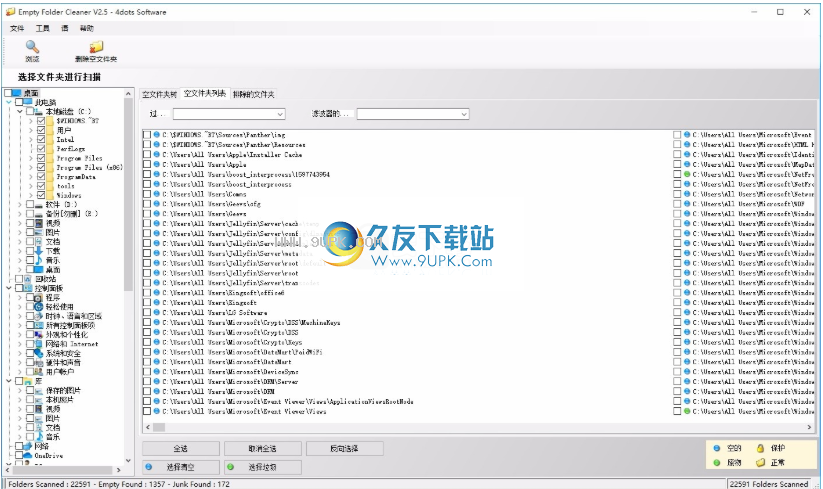Open the filter dropdown beside 过…

[x=229, y=114]
